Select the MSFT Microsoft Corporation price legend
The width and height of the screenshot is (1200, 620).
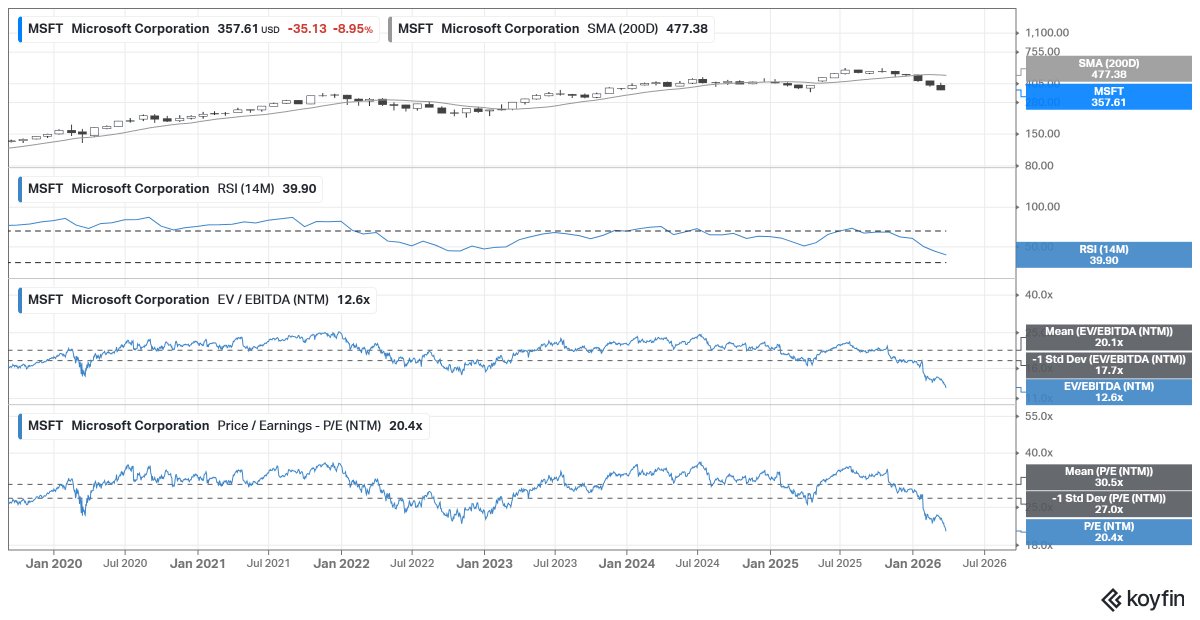(199, 29)
